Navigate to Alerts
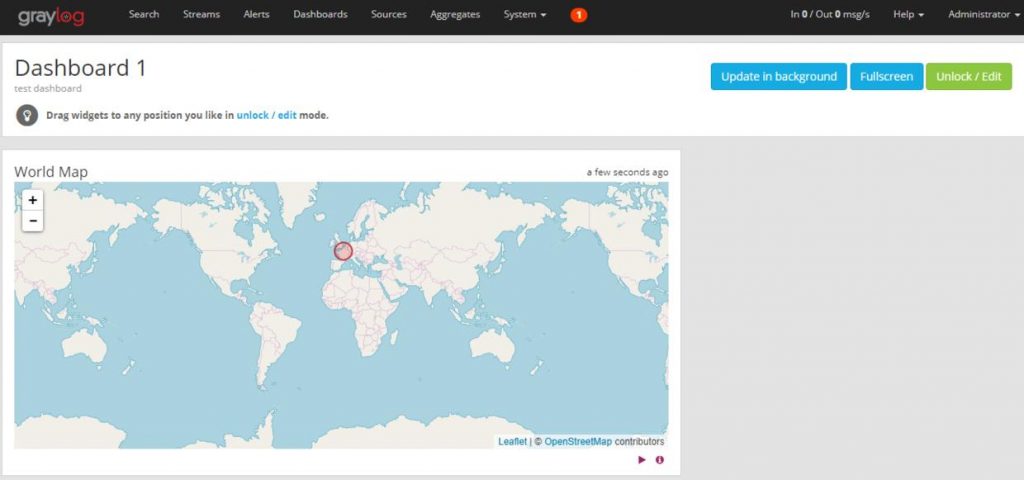The image size is (1024, 480). (x=256, y=15)
